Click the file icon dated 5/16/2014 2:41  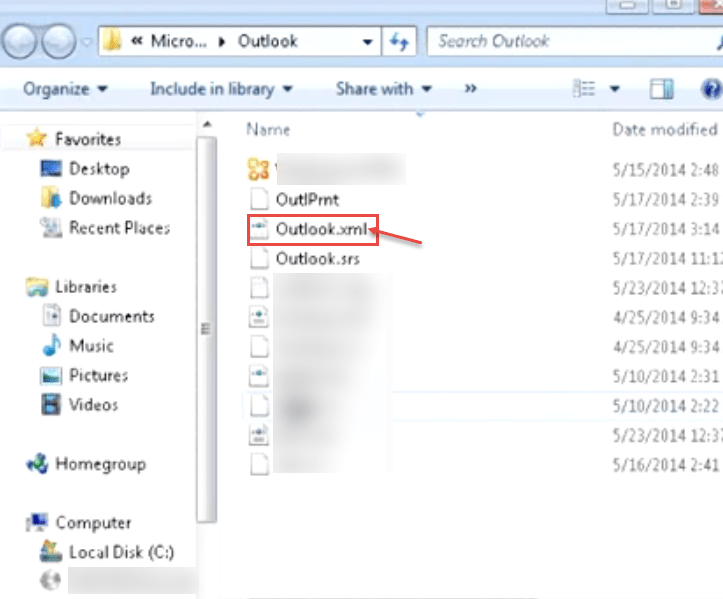[259, 465]
